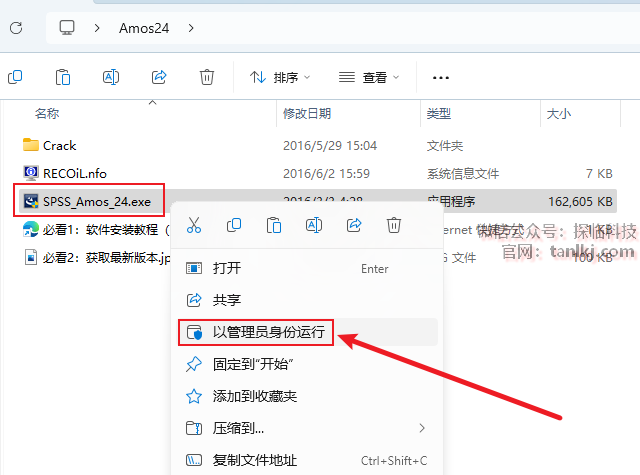The image size is (640, 475).
Task: Sort by the 类型 column header
Action: click(439, 113)
